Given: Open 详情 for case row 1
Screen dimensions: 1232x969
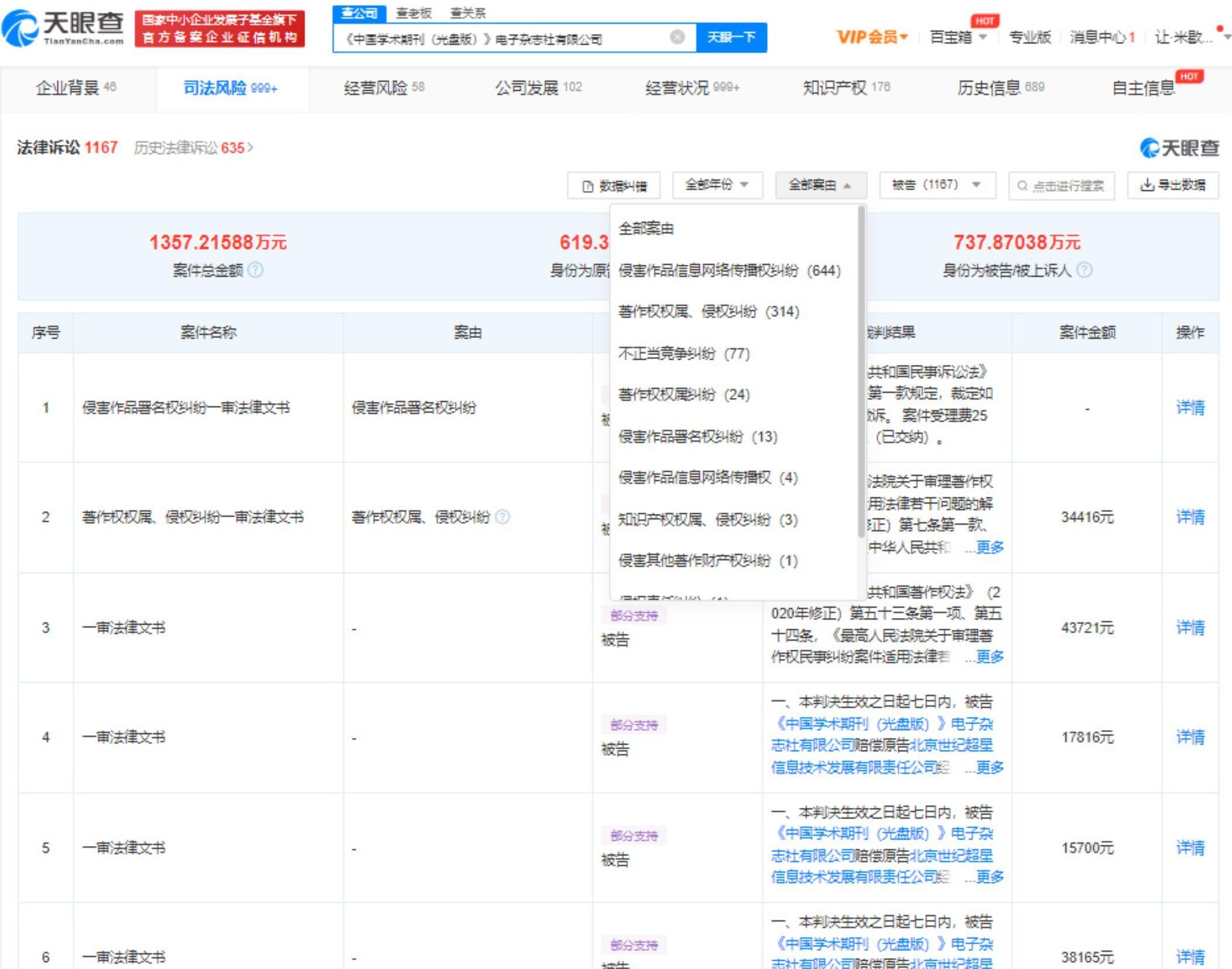Looking at the screenshot, I should (1190, 408).
